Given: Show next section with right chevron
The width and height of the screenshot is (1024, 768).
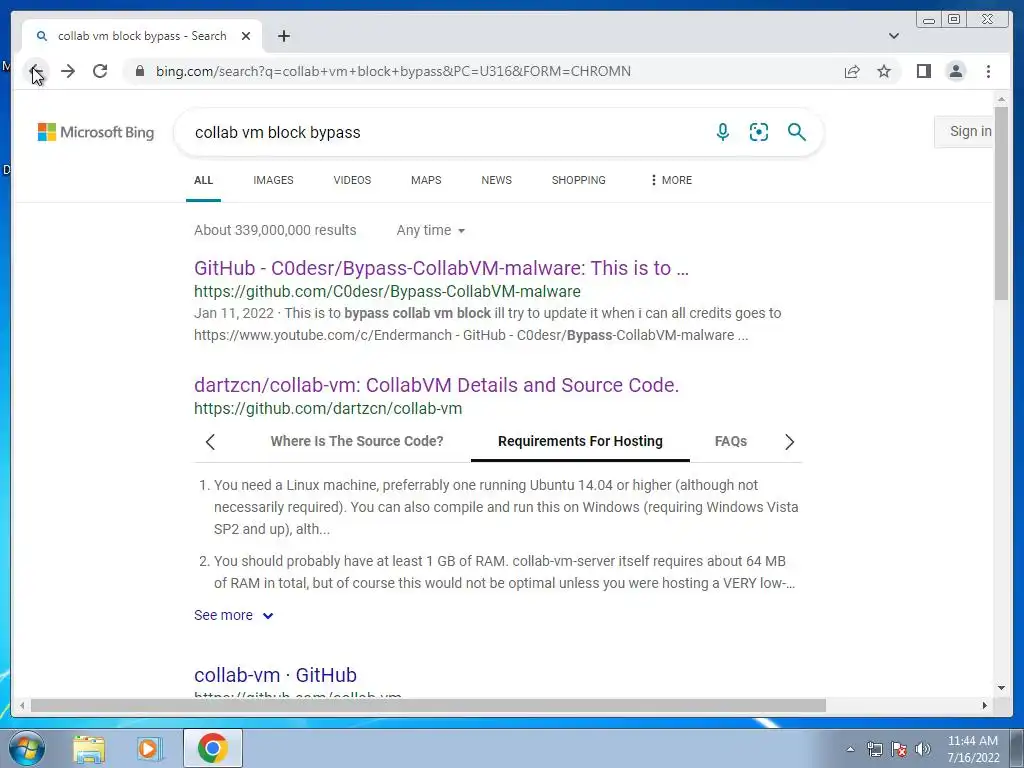Looking at the screenshot, I should pyautogui.click(x=789, y=442).
